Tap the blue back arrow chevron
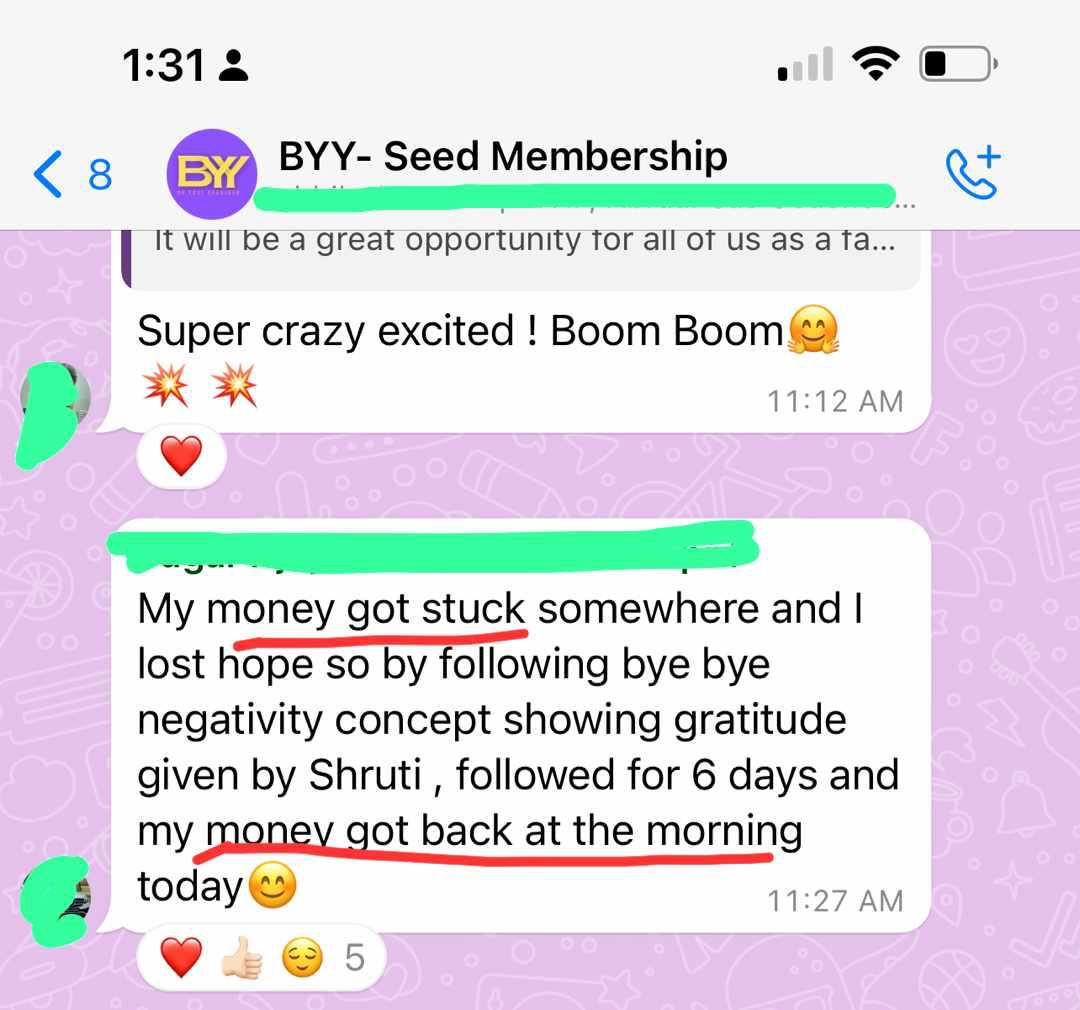 click(x=48, y=174)
